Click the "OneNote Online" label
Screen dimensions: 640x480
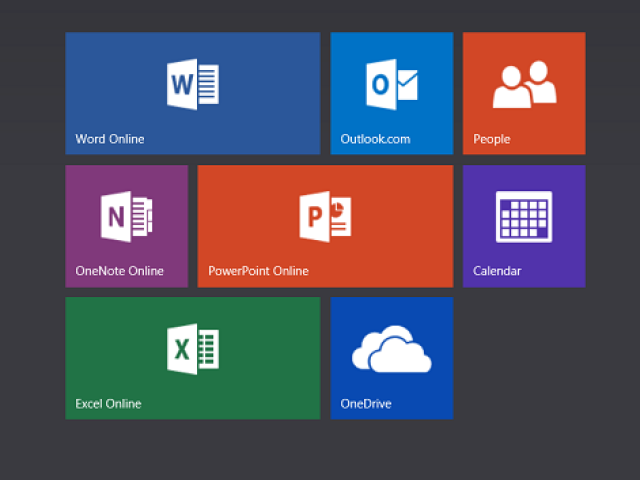click(120, 271)
